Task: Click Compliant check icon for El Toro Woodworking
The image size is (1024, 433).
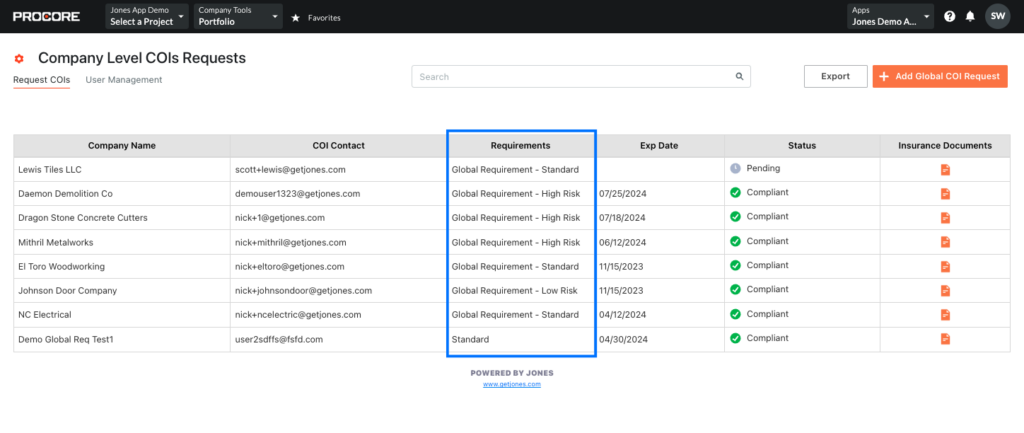Action: point(735,265)
